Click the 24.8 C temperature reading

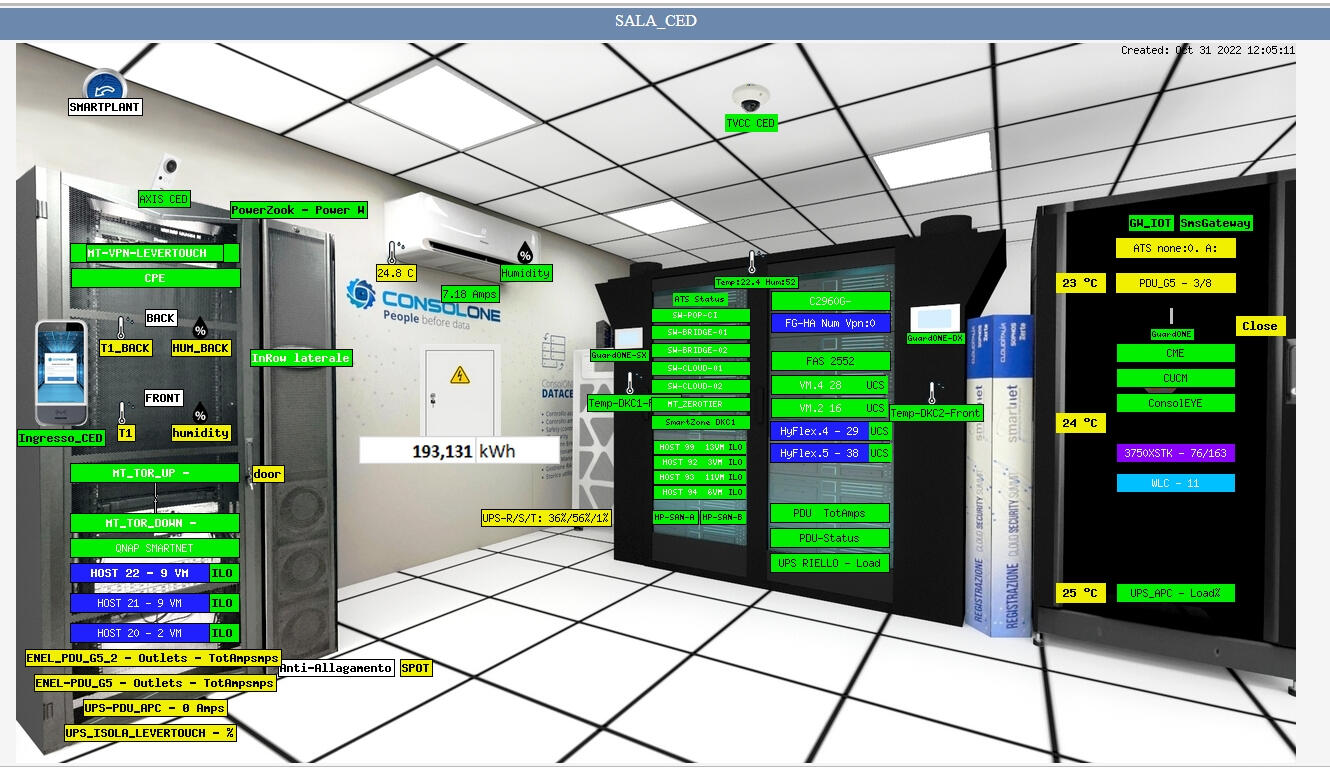point(396,273)
